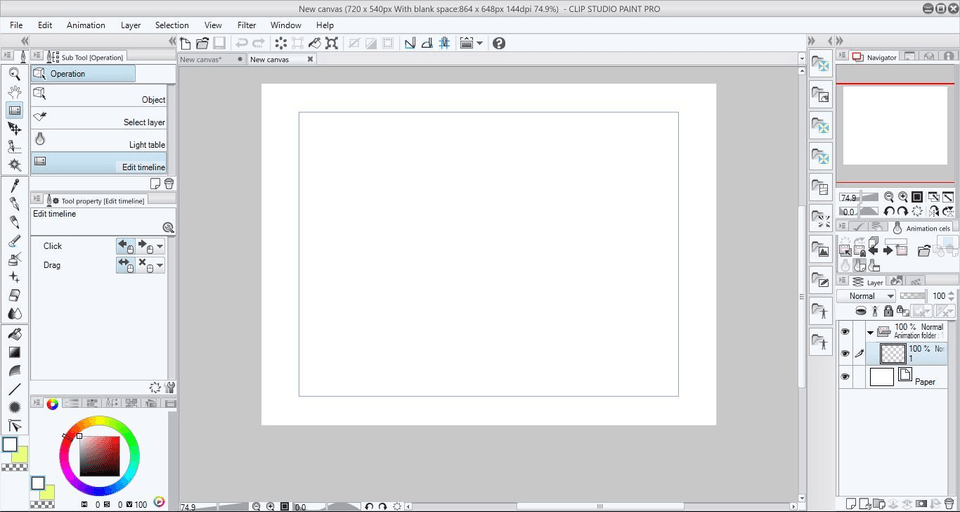
Task: Select the Object sub tool
Action: (x=100, y=100)
